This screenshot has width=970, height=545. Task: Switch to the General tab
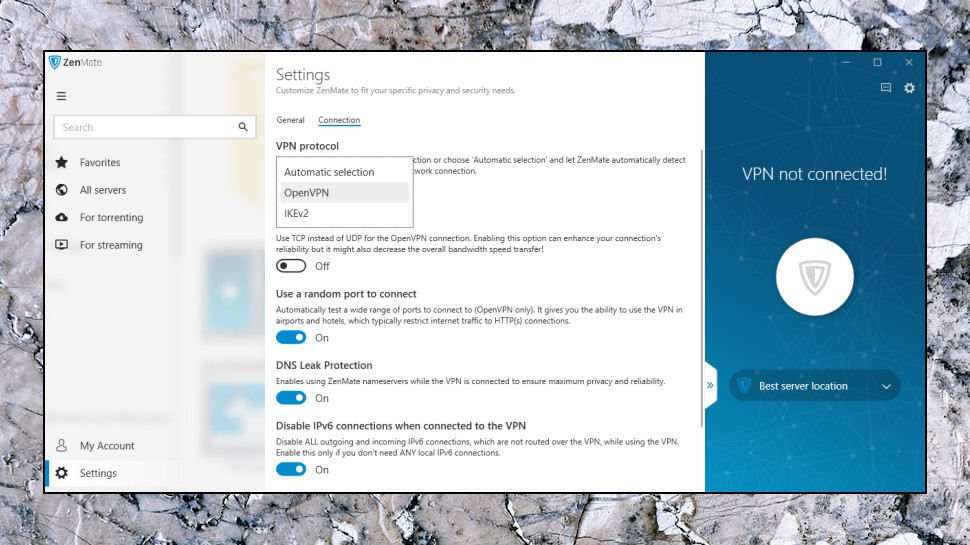tap(290, 120)
